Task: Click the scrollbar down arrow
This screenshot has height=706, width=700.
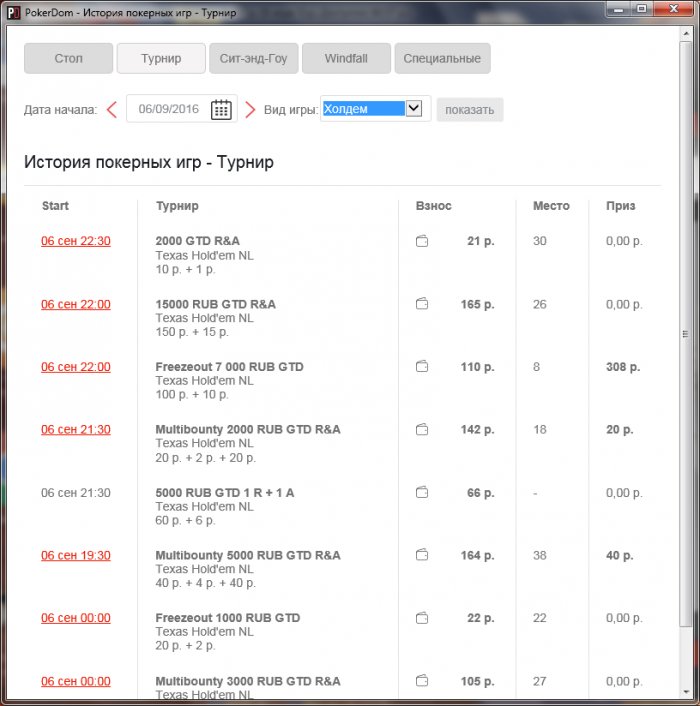Action: point(686,692)
